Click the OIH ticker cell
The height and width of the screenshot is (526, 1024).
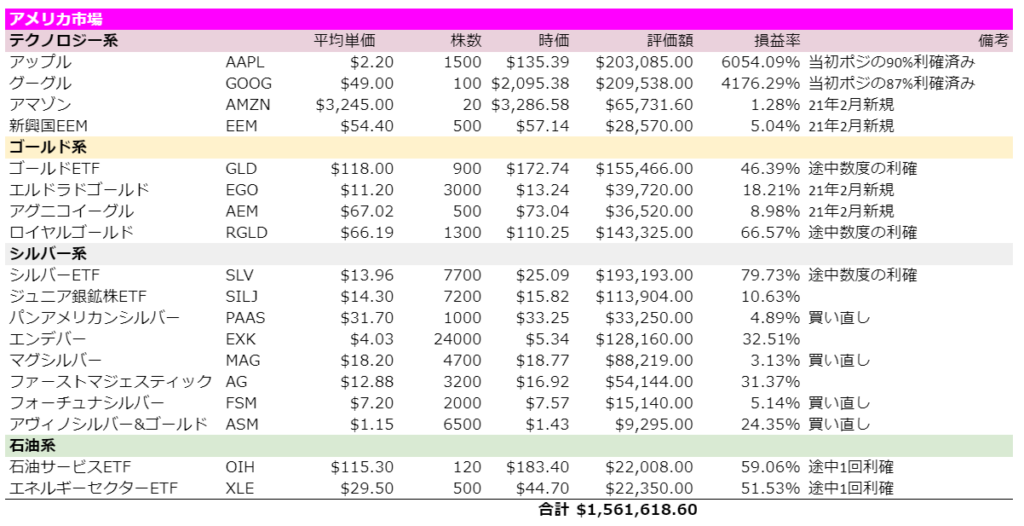(240, 467)
